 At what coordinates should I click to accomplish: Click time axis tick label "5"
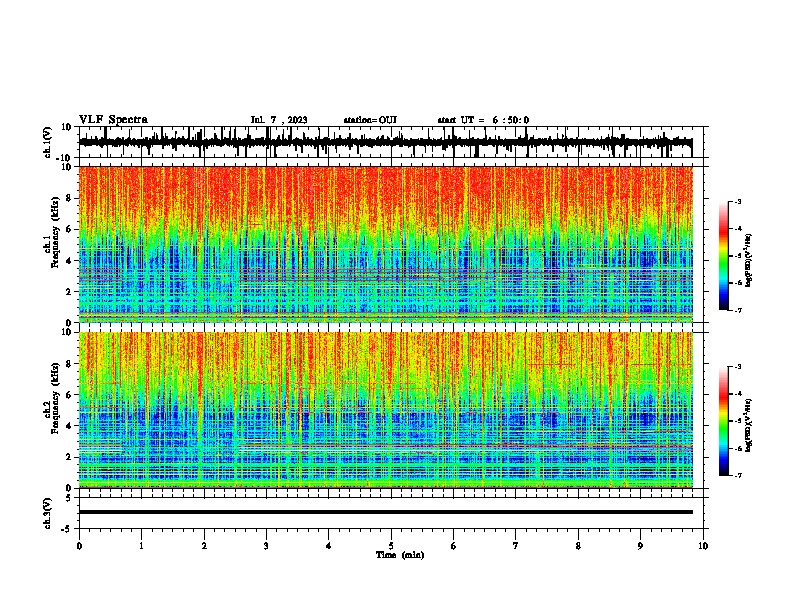click(x=391, y=546)
